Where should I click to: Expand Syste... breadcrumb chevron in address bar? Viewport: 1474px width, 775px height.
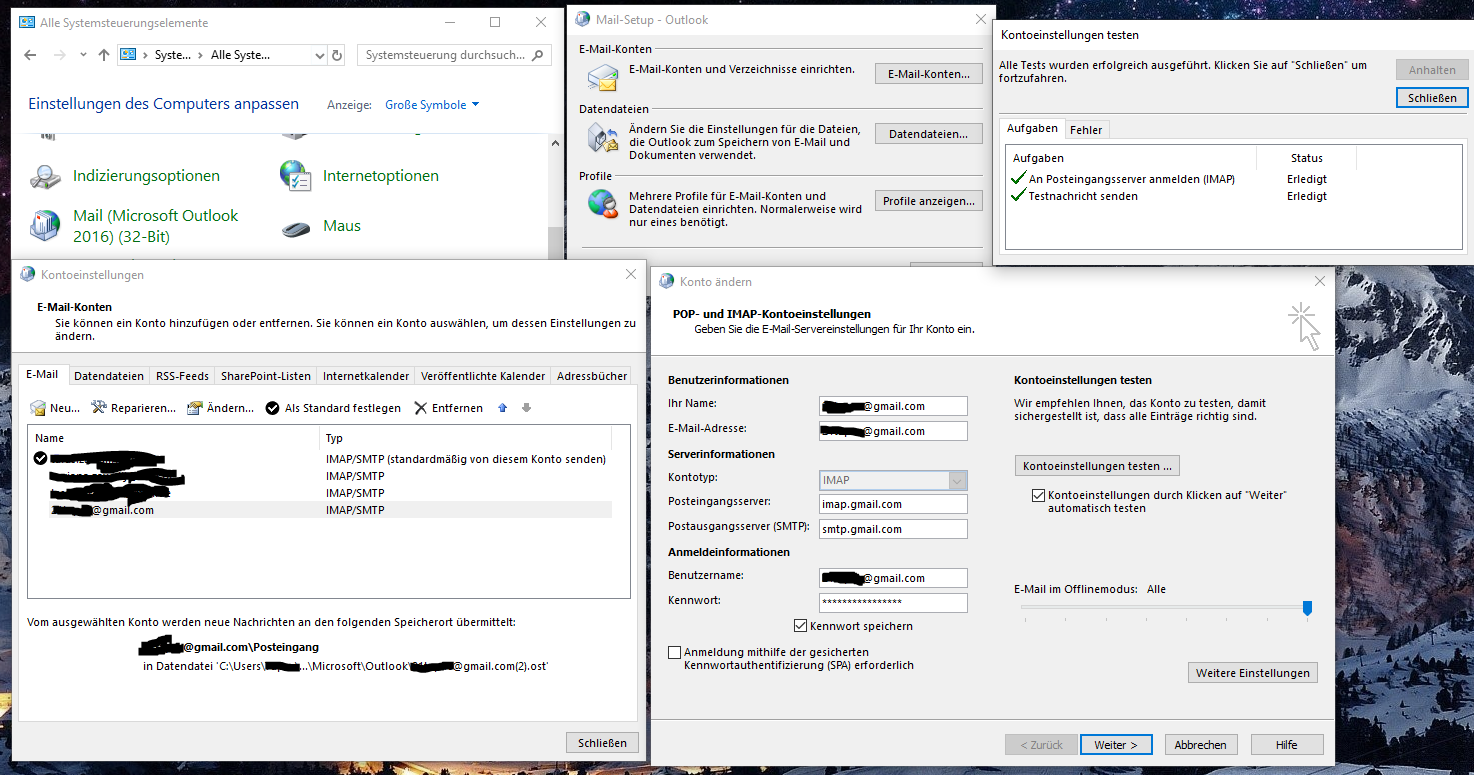pyautogui.click(x=200, y=55)
